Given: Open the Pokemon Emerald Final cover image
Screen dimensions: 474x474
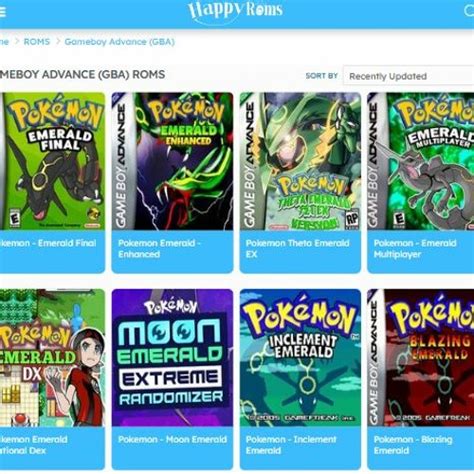Looking at the screenshot, I should (x=52, y=161).
